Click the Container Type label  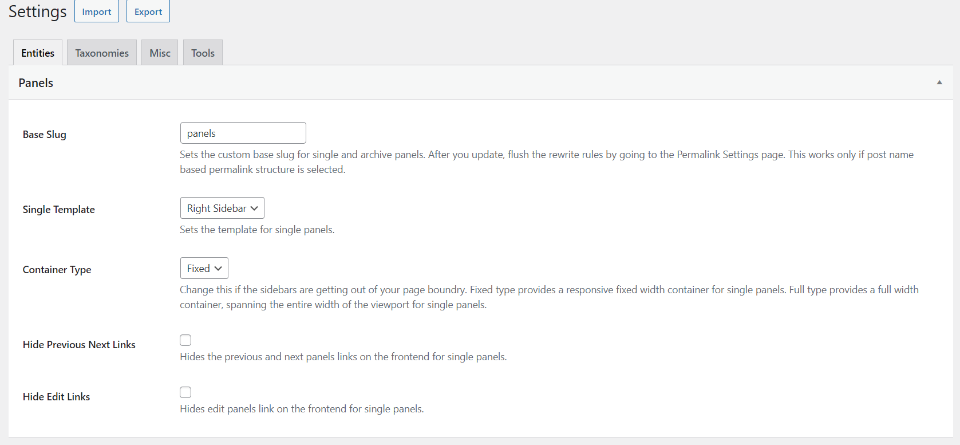pyautogui.click(x=57, y=269)
